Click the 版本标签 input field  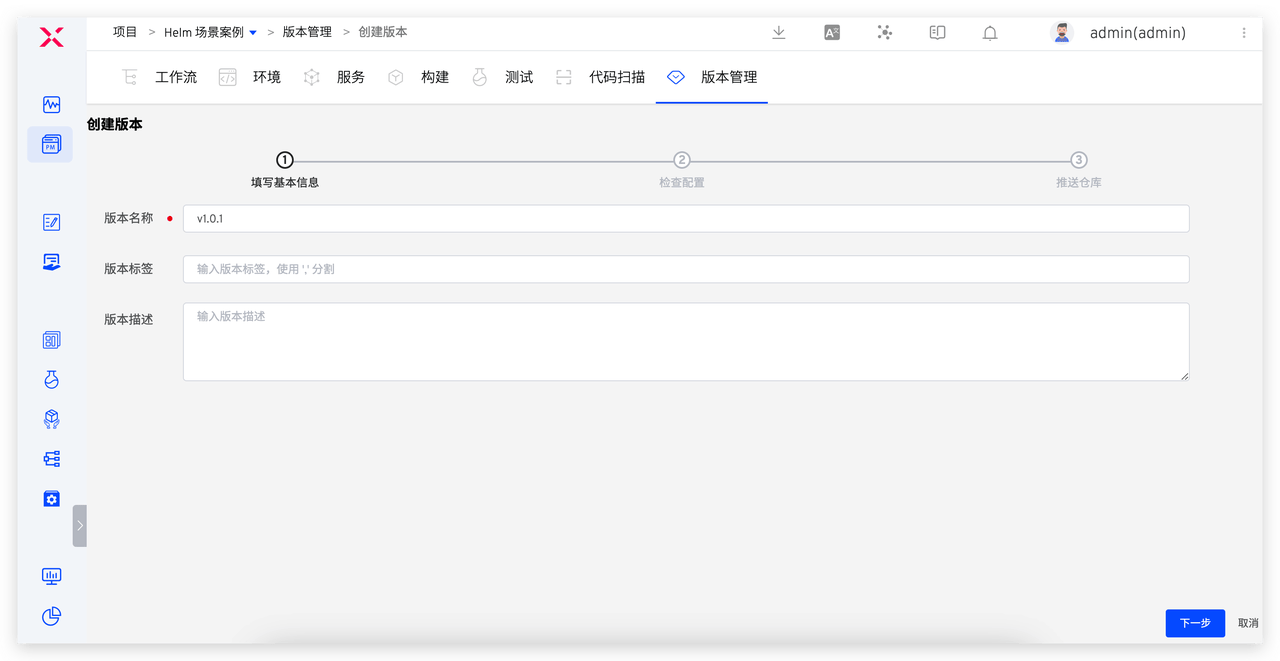pos(686,268)
